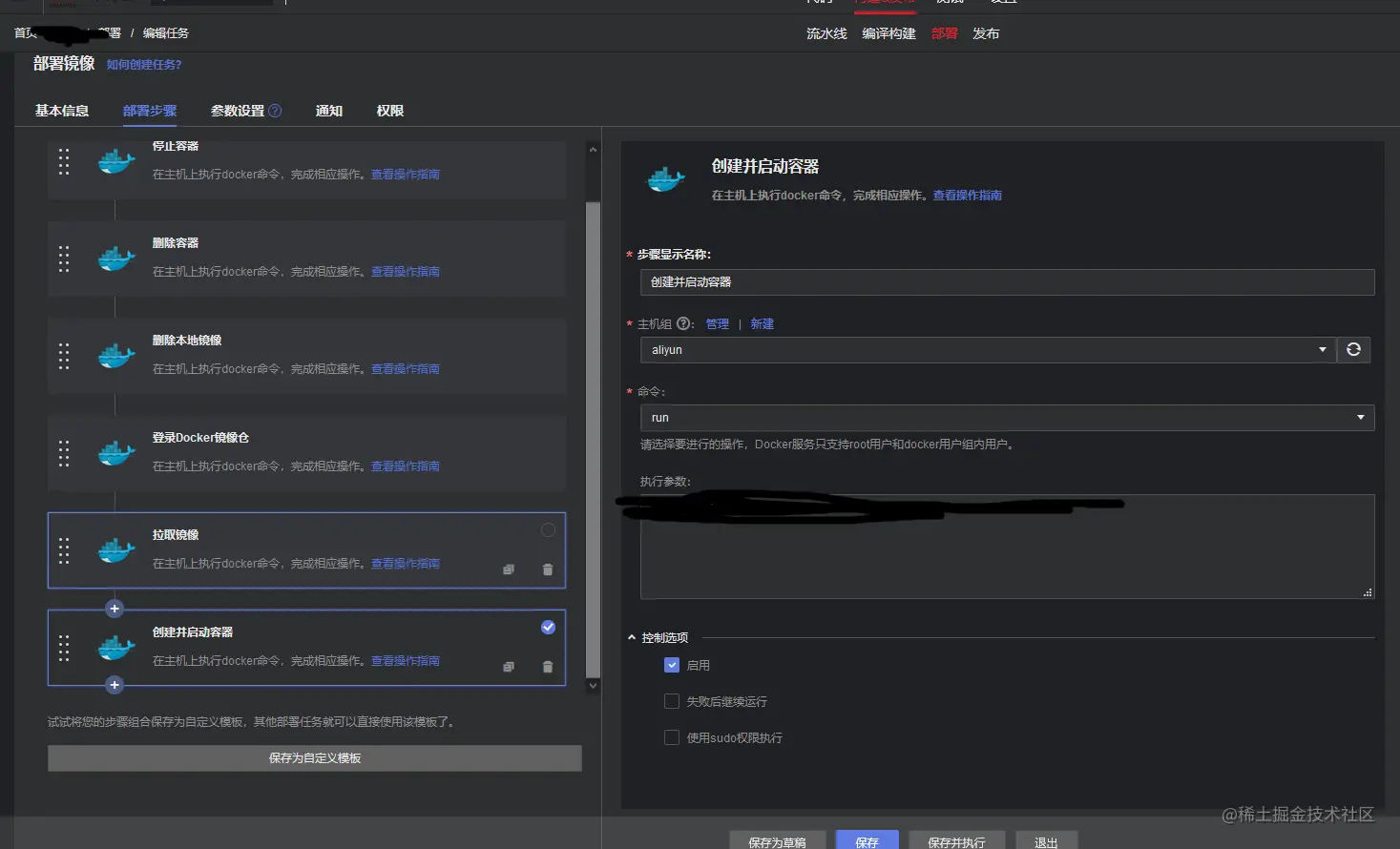Click Docker whale icon of 登录Docker镜像仓 step
The height and width of the screenshot is (849, 1400).
coord(116,453)
